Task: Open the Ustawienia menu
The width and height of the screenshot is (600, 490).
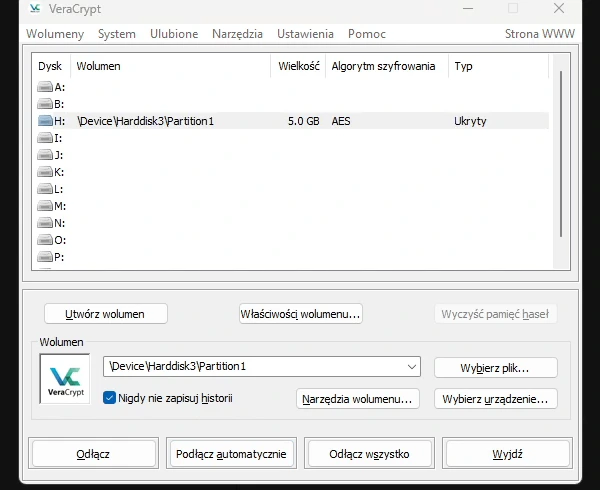Action: coord(305,34)
